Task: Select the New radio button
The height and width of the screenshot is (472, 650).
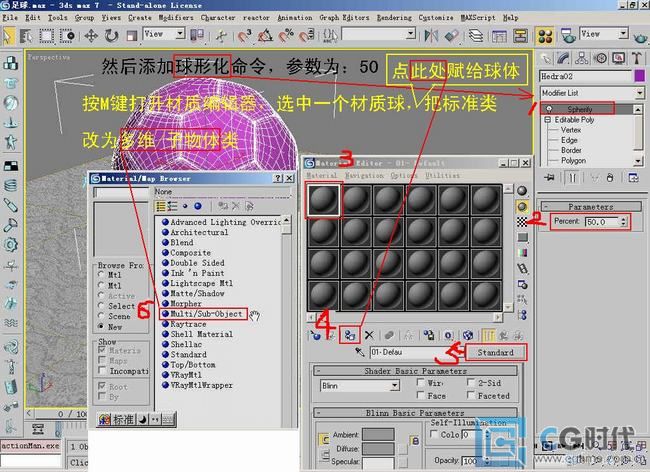Action: tap(101, 327)
